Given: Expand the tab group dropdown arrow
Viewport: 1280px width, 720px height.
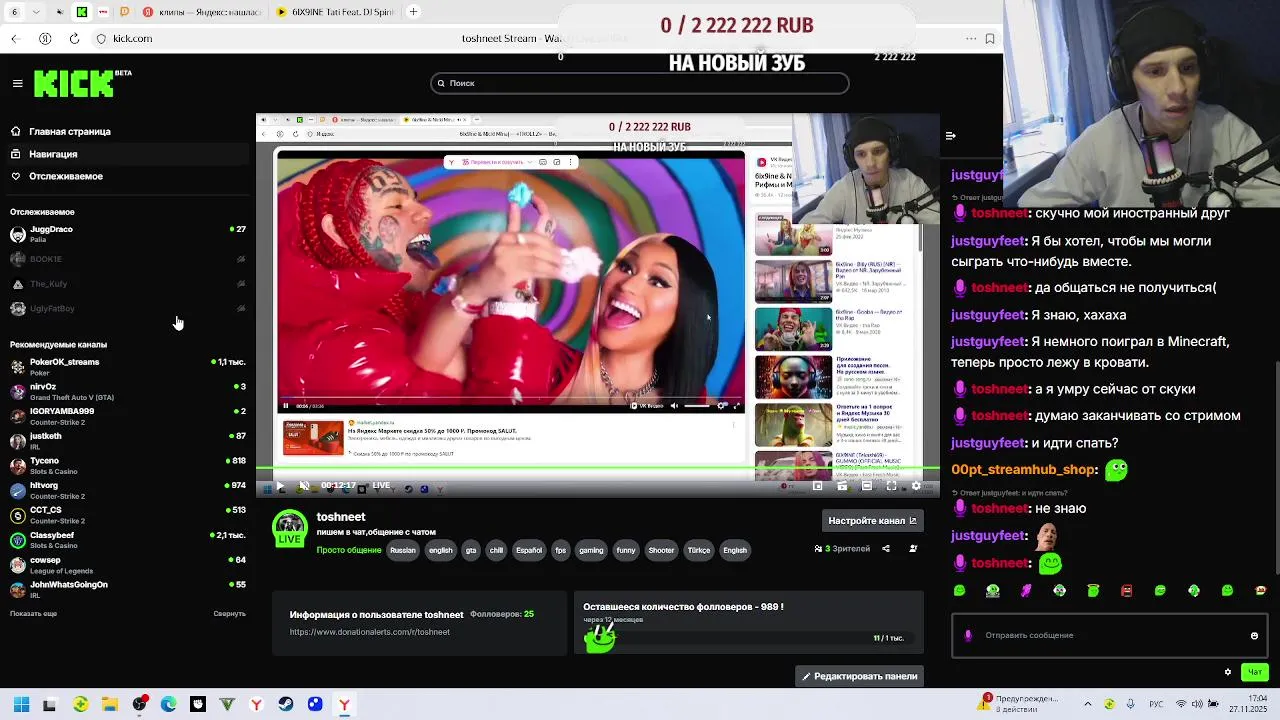Looking at the screenshot, I should point(36,12).
